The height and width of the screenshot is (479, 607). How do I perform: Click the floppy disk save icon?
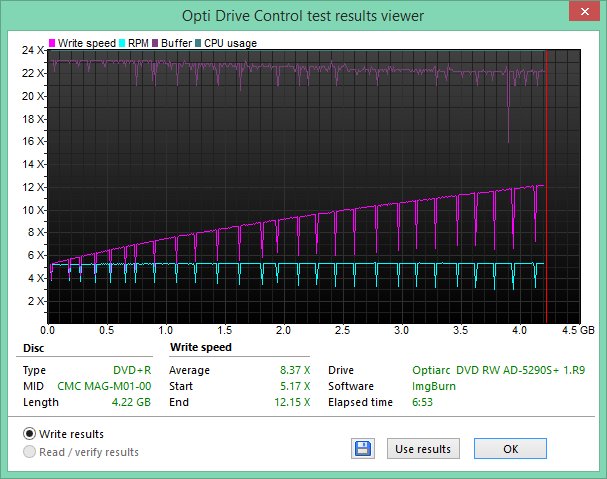(363, 449)
